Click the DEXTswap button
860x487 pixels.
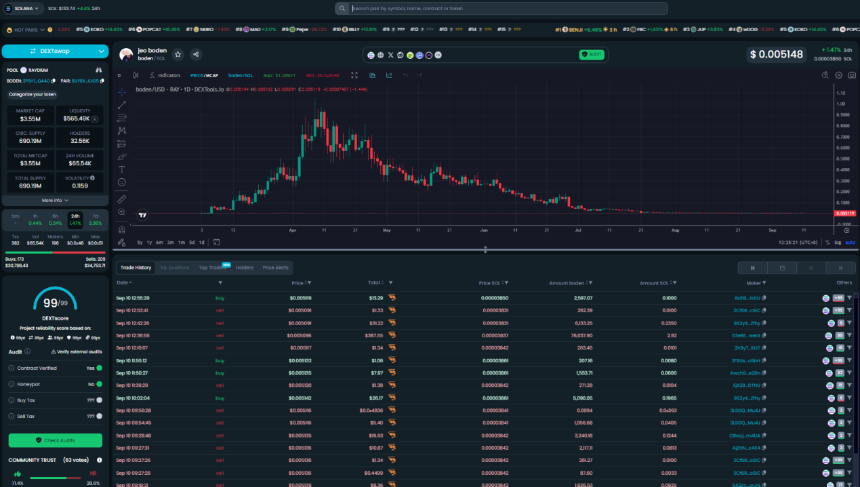(55, 51)
